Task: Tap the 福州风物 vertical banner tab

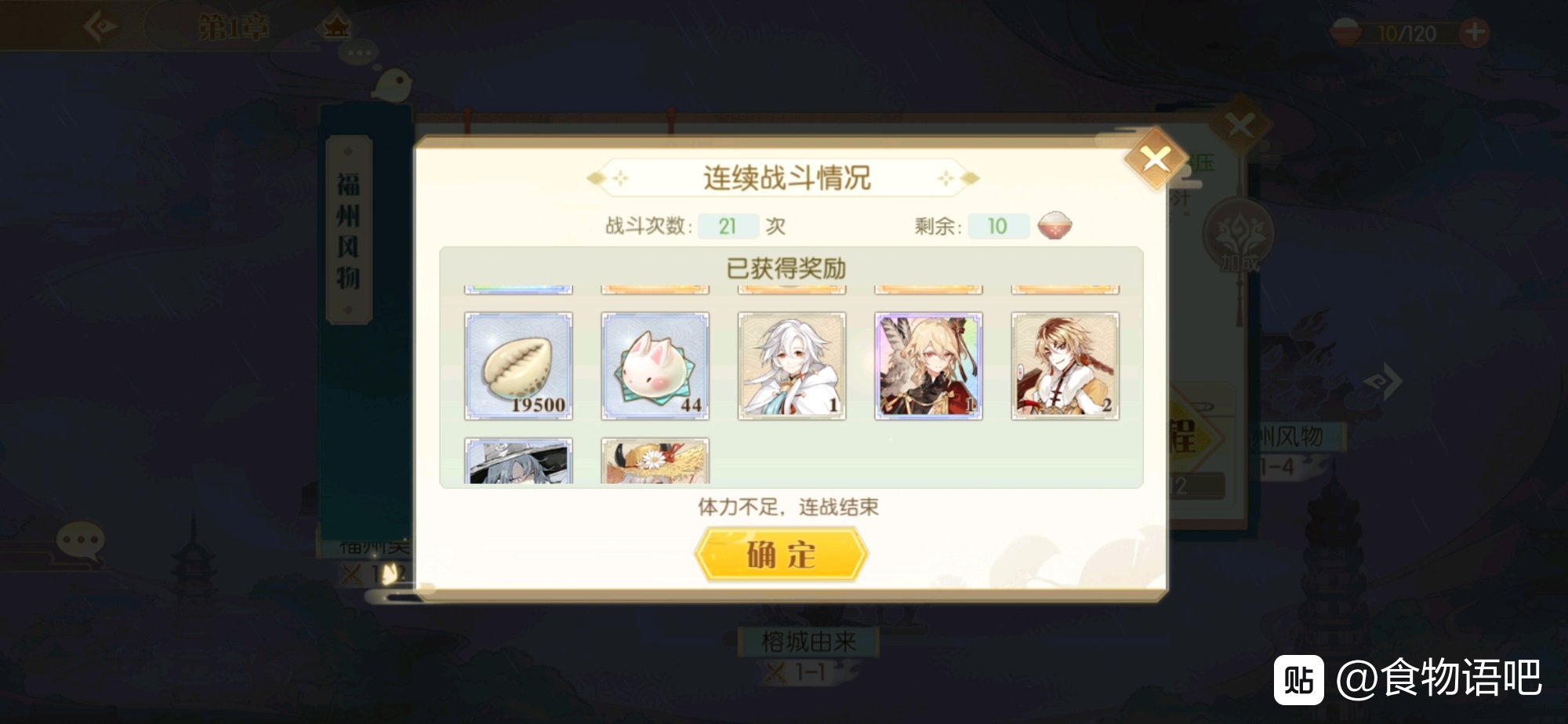Action: click(349, 231)
